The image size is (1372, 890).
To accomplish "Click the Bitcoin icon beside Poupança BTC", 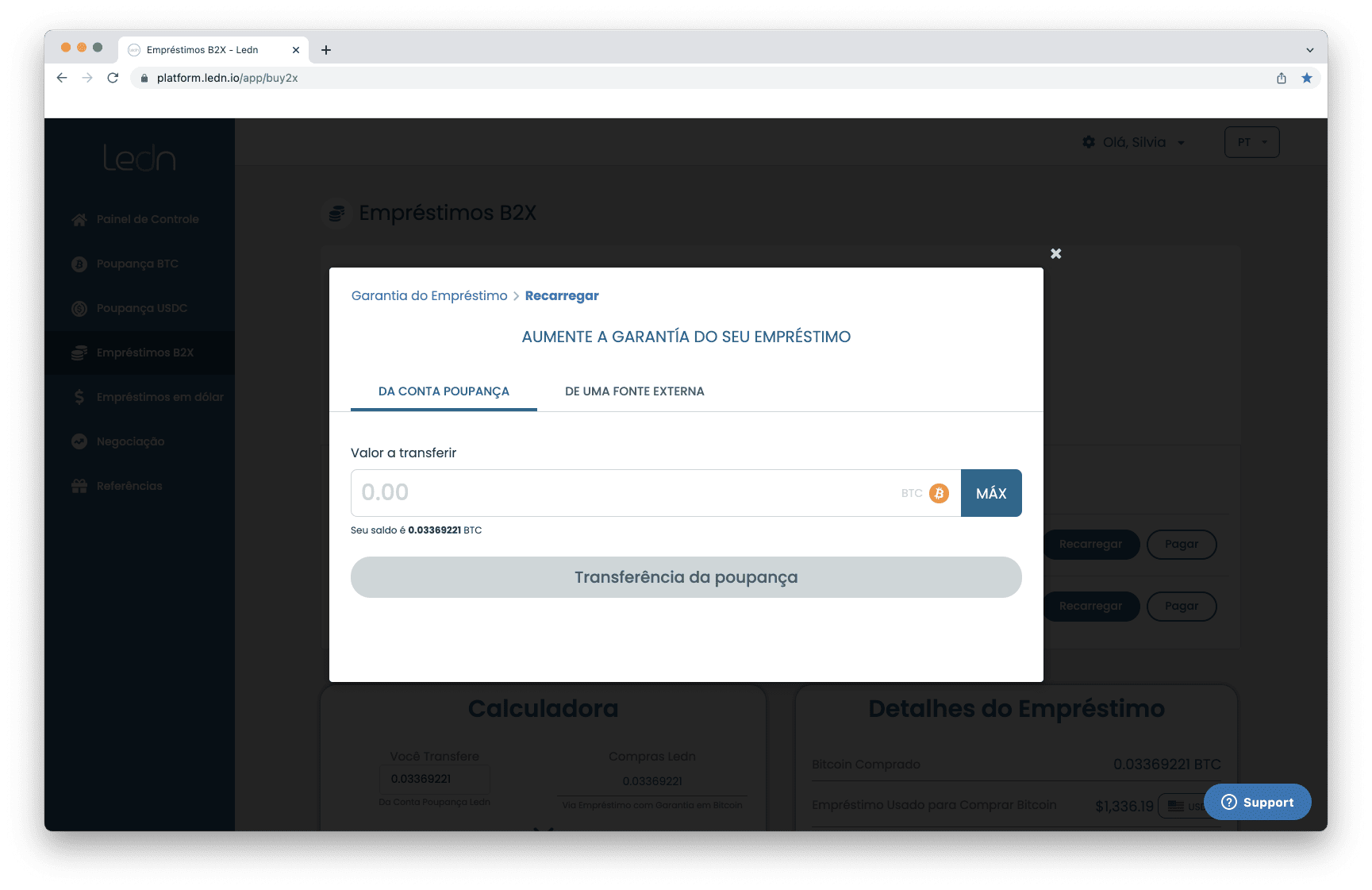I will coord(79,264).
